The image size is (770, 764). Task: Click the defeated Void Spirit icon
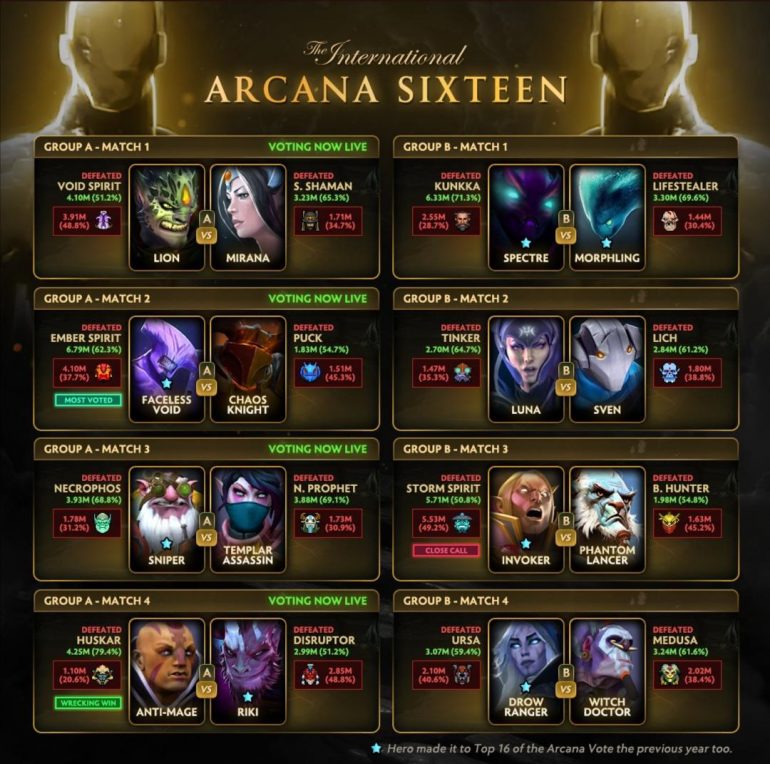pyautogui.click(x=104, y=221)
